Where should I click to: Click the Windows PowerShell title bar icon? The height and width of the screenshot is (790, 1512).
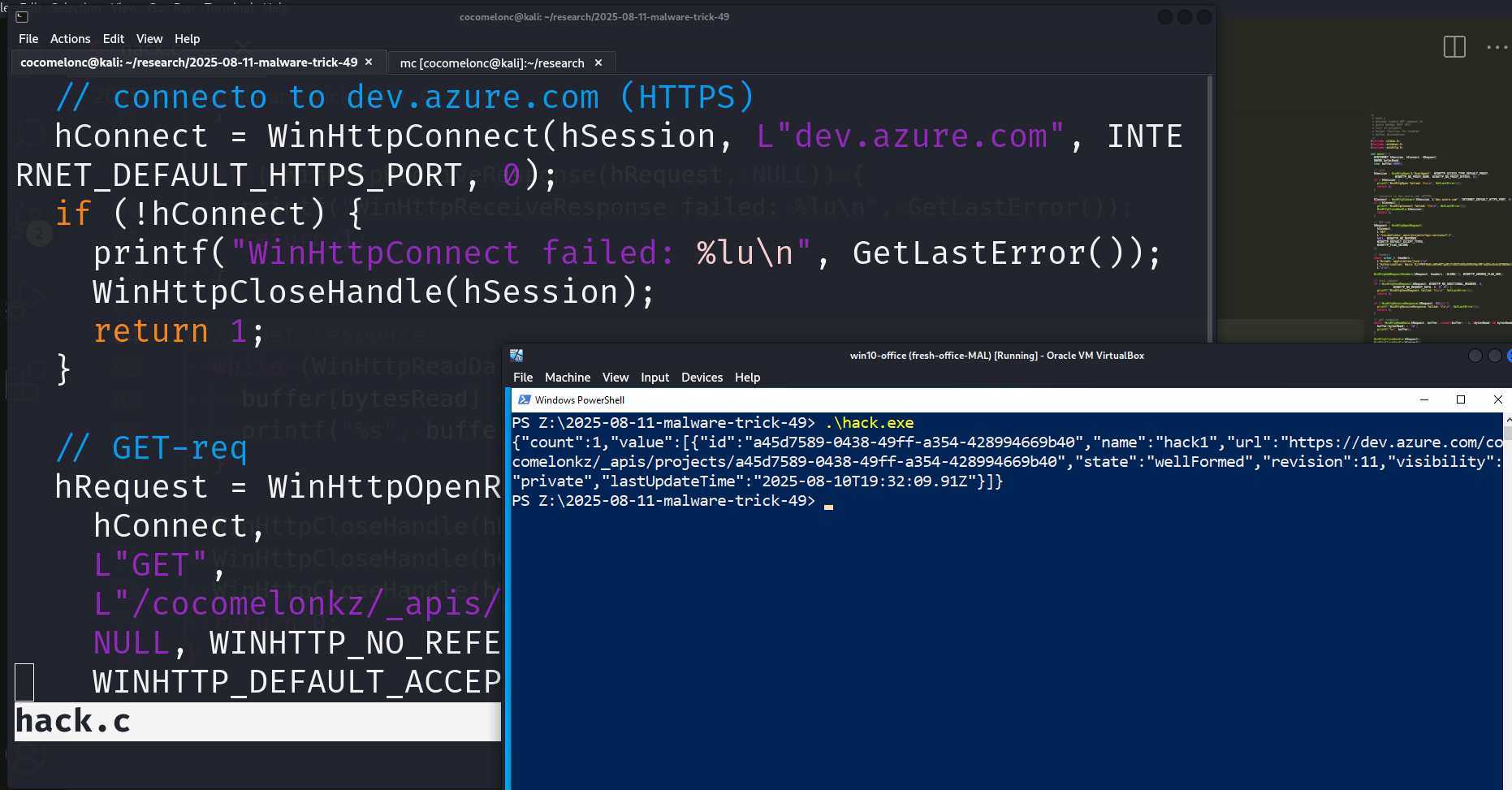(x=525, y=399)
